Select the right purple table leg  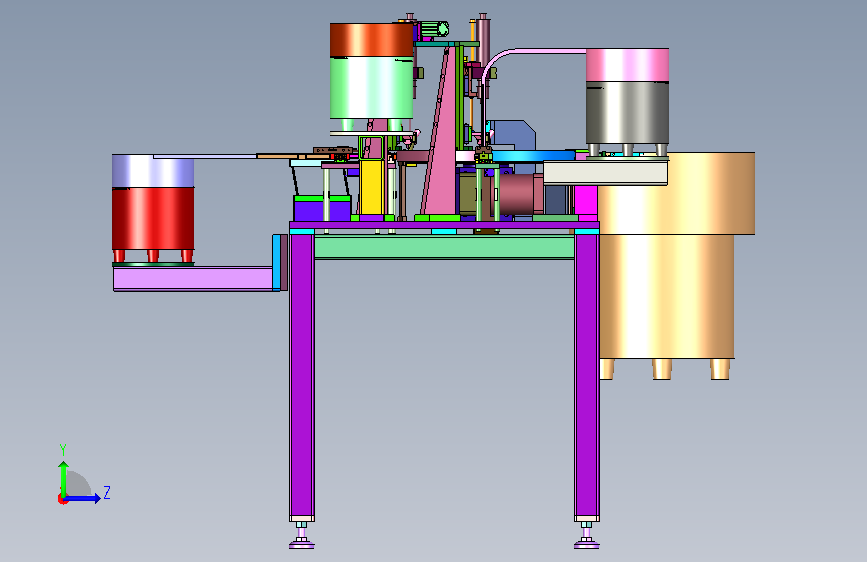pyautogui.click(x=587, y=375)
